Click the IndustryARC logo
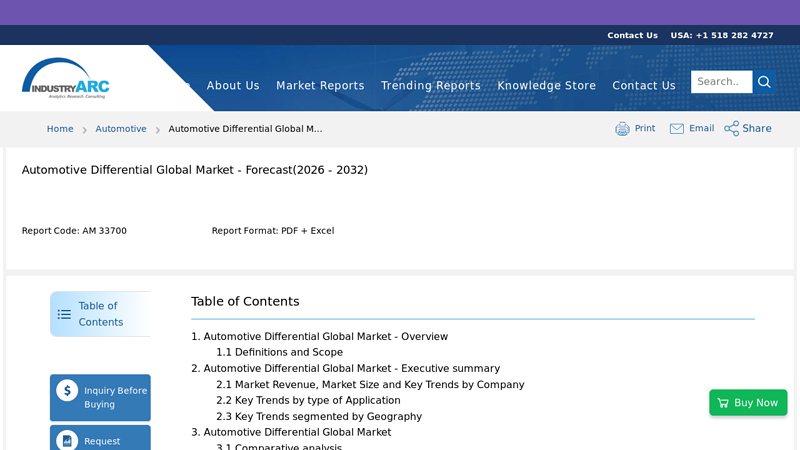This screenshot has width=800, height=450. point(65,78)
